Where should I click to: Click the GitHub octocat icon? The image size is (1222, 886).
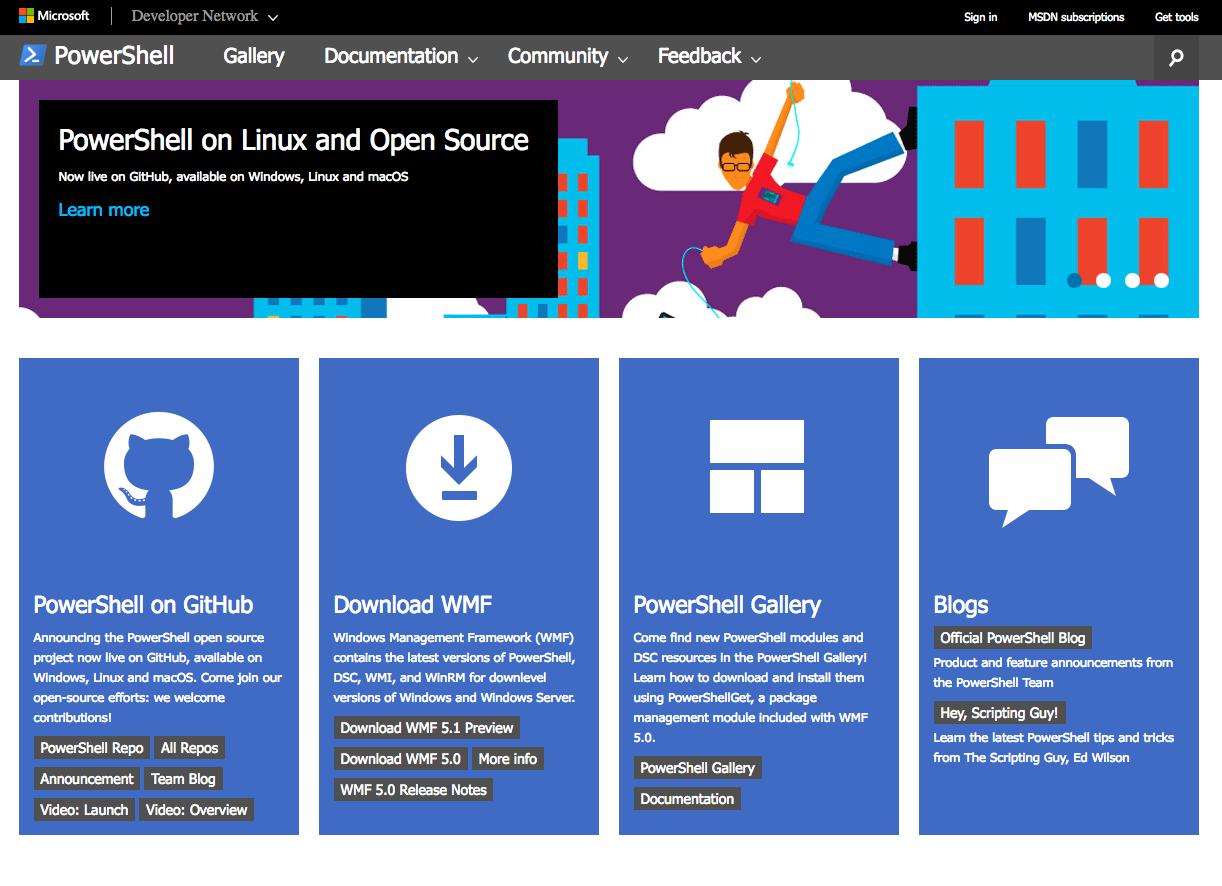click(159, 467)
